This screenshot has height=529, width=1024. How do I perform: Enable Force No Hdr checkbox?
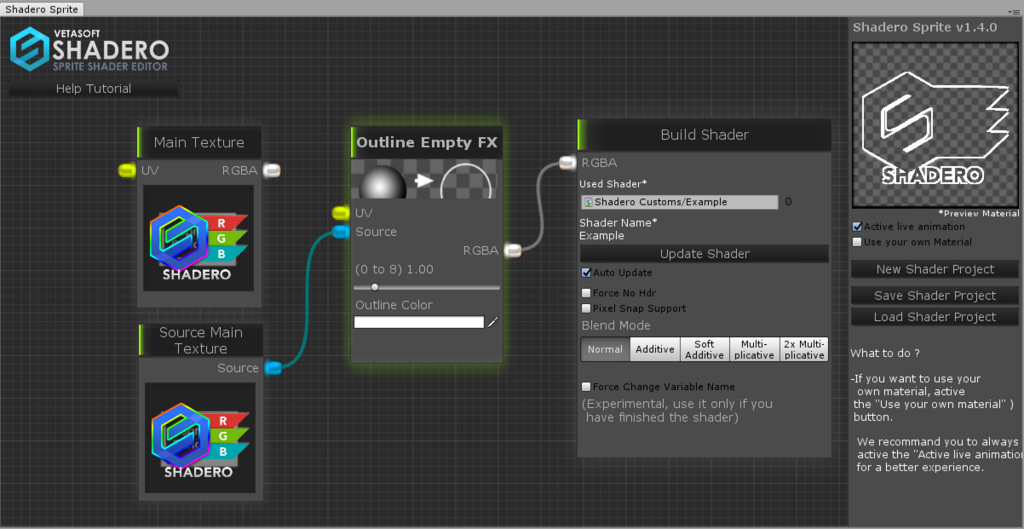tap(586, 293)
